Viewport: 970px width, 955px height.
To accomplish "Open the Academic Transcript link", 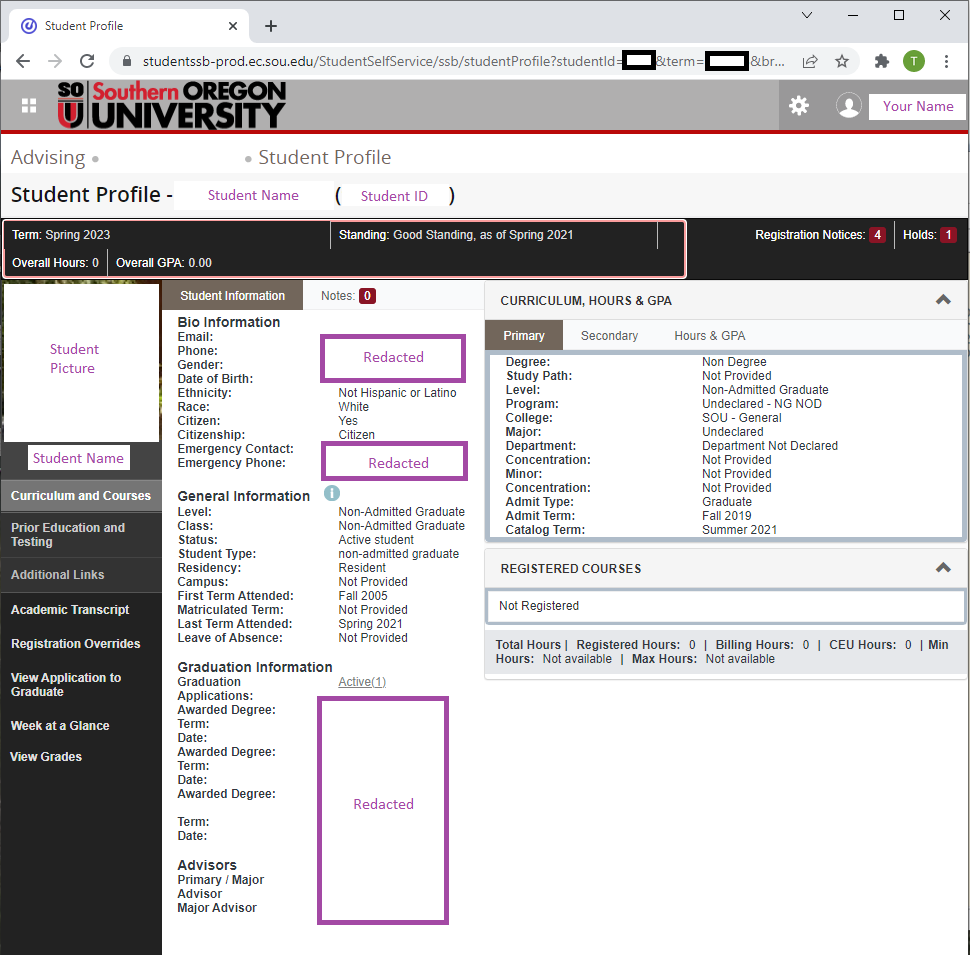I will click(x=70, y=610).
